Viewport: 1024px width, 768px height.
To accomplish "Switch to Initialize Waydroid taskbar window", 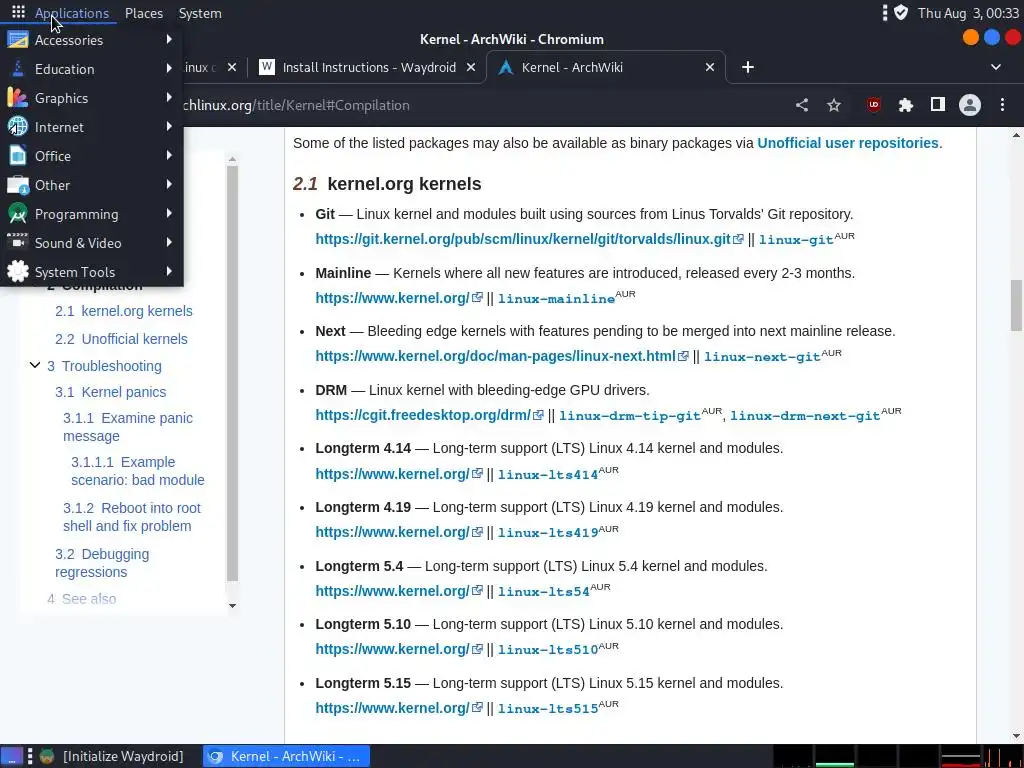I will pos(112,756).
